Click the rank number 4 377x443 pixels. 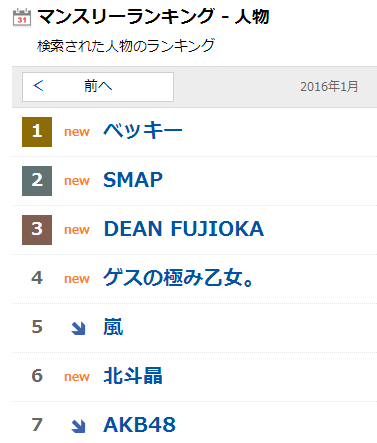[37, 278]
